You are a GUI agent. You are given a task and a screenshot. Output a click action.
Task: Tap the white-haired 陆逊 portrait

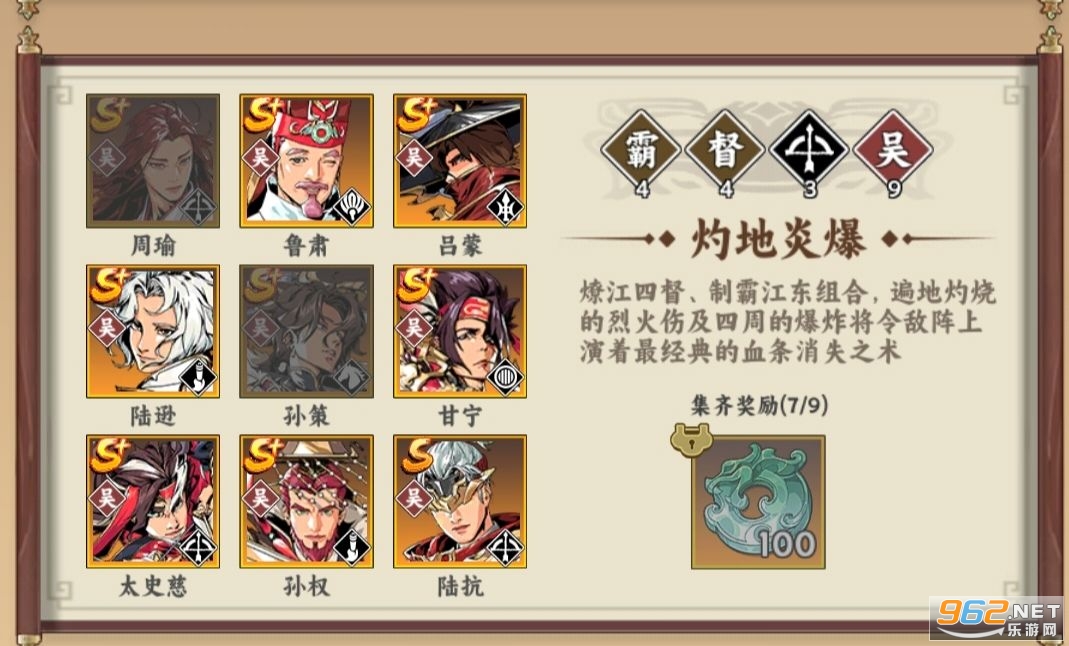coord(153,331)
